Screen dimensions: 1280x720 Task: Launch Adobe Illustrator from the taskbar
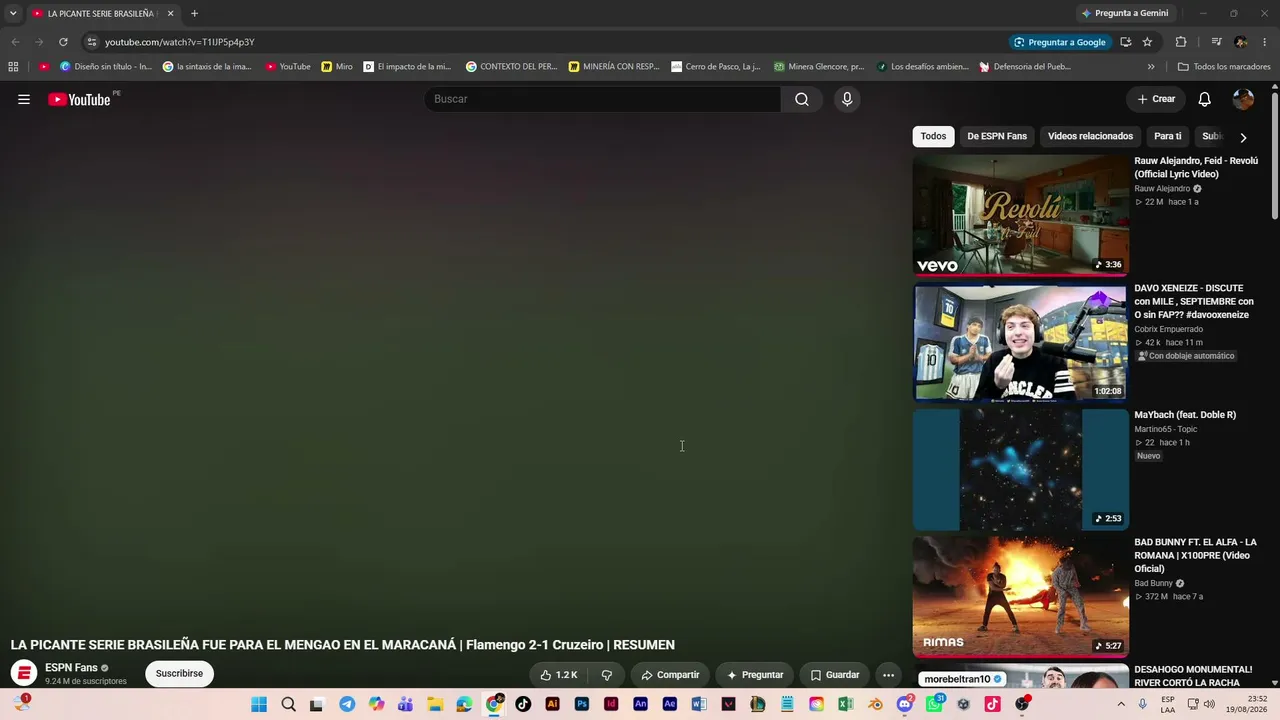[x=552, y=704]
